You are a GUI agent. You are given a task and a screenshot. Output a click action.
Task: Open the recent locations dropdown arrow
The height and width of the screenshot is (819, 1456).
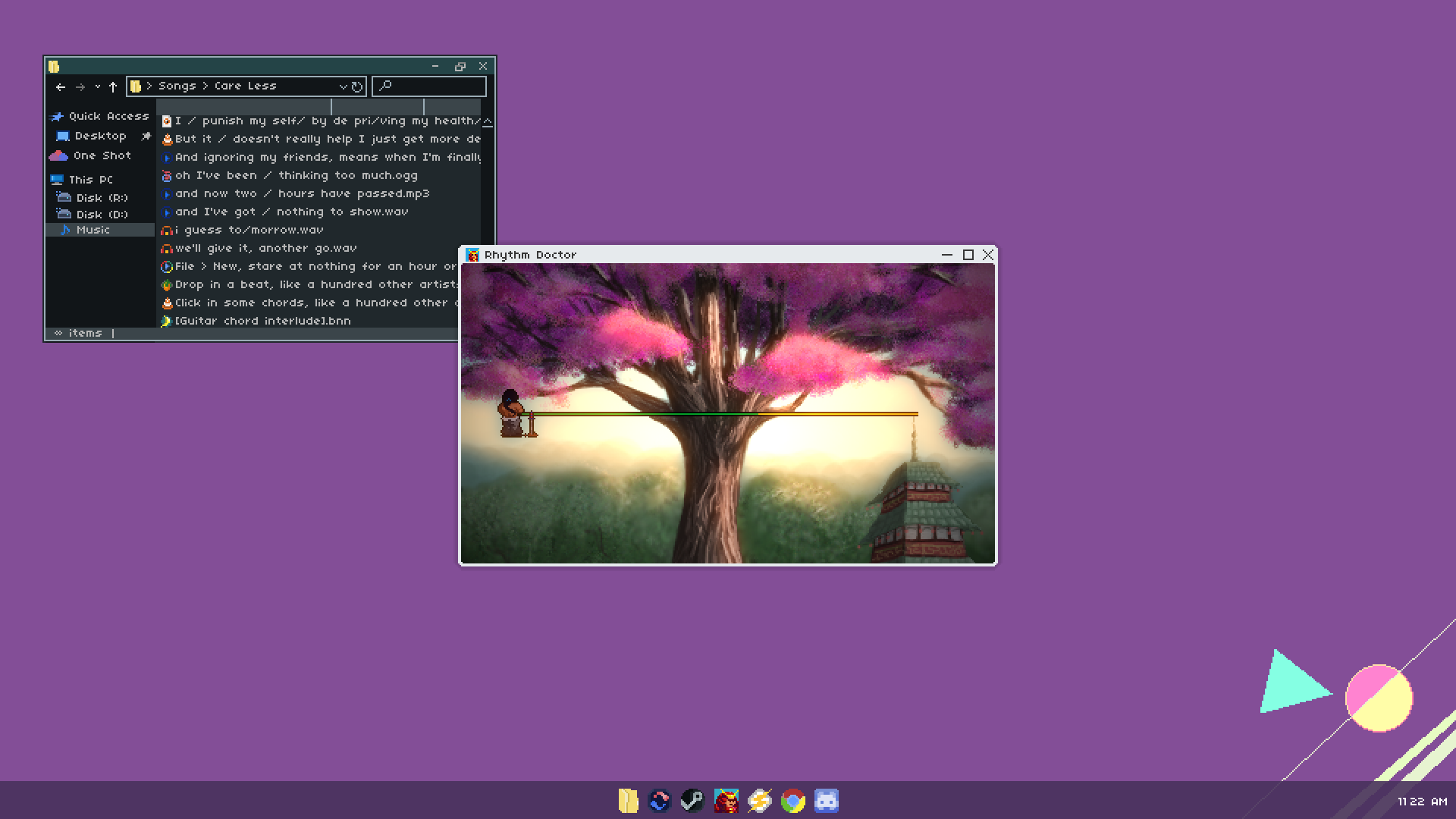pyautogui.click(x=97, y=86)
